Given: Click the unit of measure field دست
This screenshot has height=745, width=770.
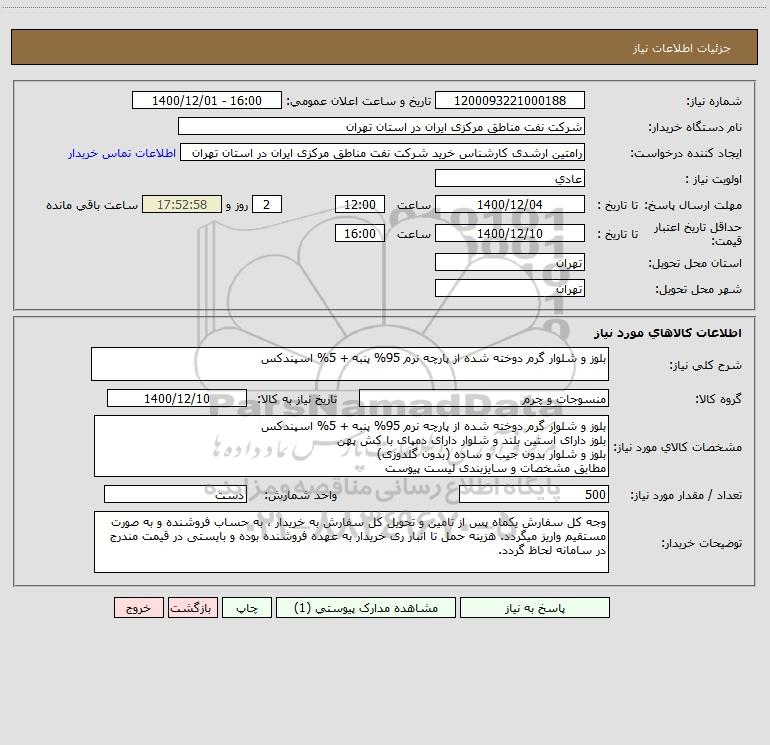Looking at the screenshot, I should (x=175, y=494).
